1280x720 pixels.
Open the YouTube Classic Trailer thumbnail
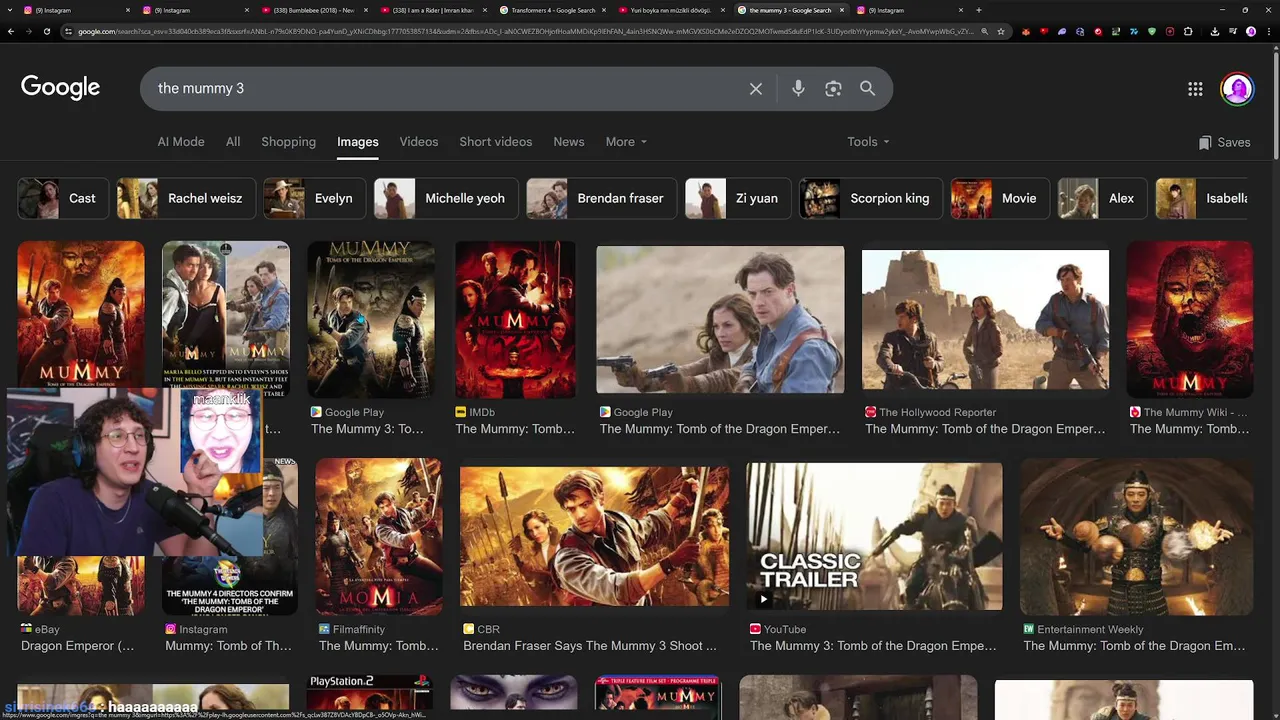[x=874, y=536]
